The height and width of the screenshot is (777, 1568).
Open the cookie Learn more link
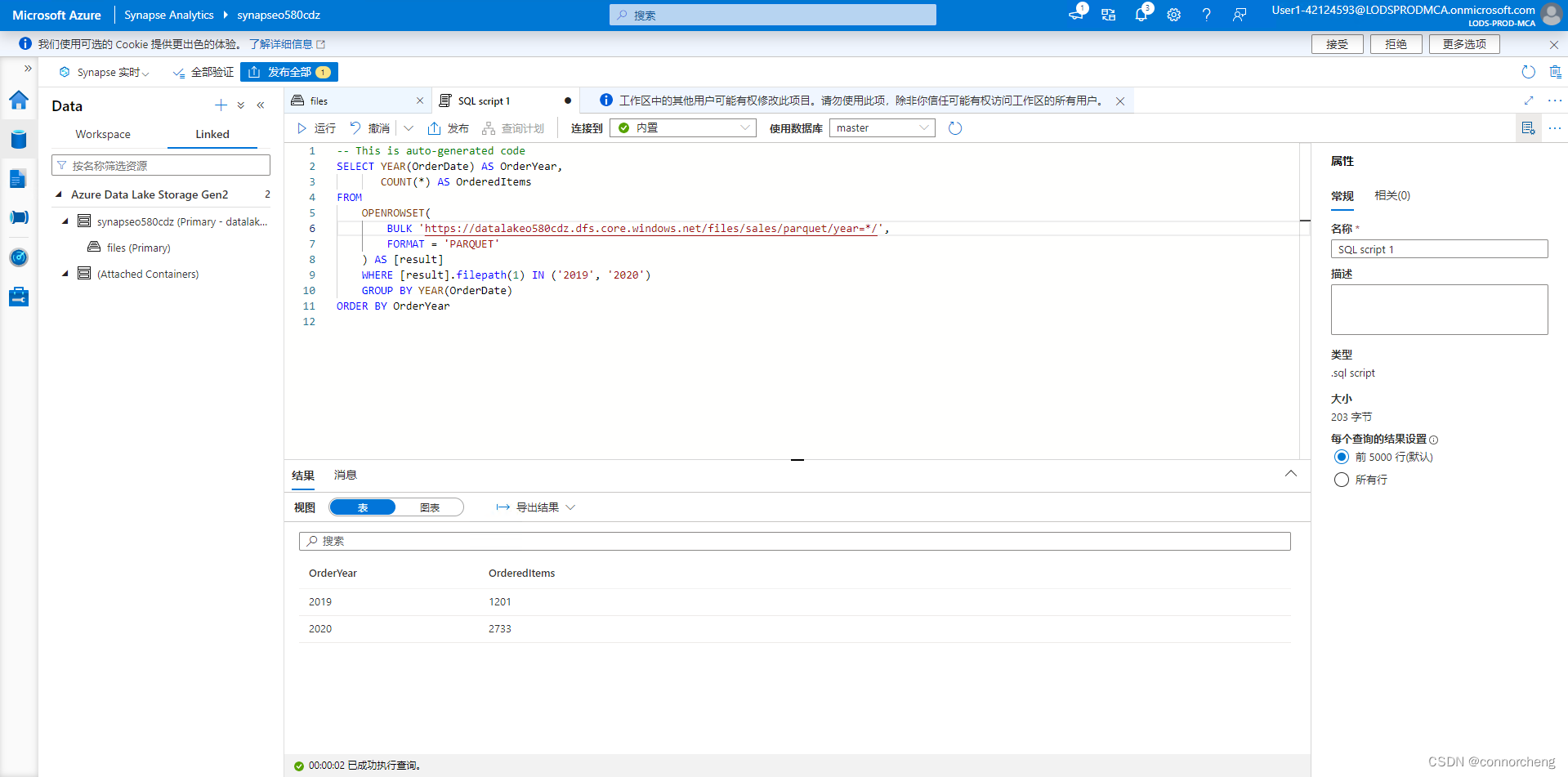tap(287, 44)
